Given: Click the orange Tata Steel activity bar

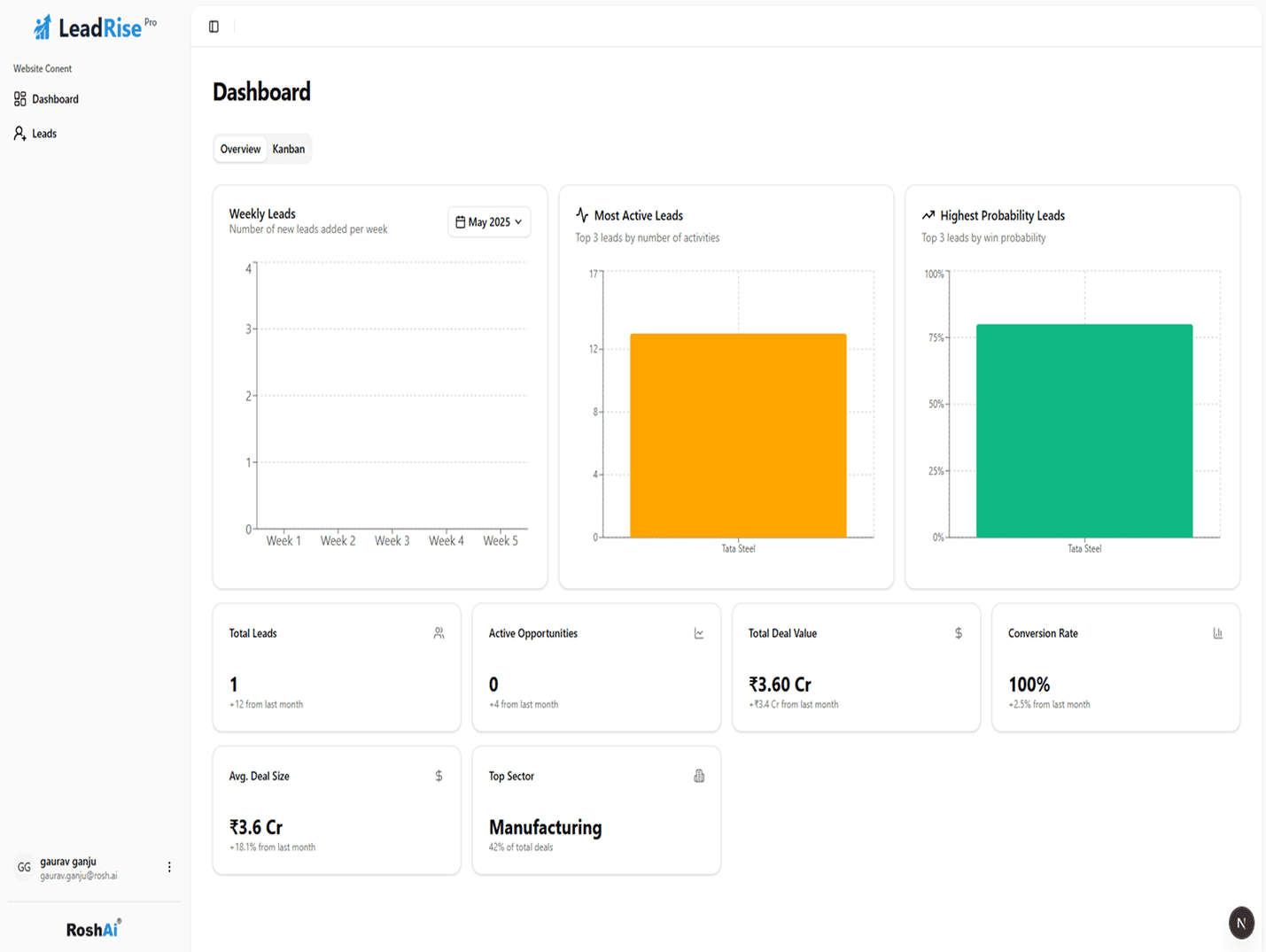Looking at the screenshot, I should pyautogui.click(x=738, y=435).
